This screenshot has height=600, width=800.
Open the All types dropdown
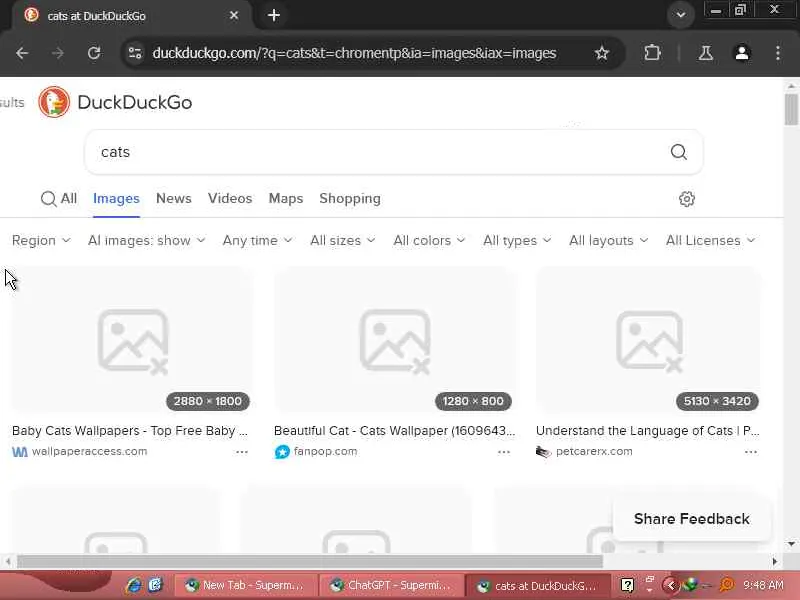coord(517,240)
